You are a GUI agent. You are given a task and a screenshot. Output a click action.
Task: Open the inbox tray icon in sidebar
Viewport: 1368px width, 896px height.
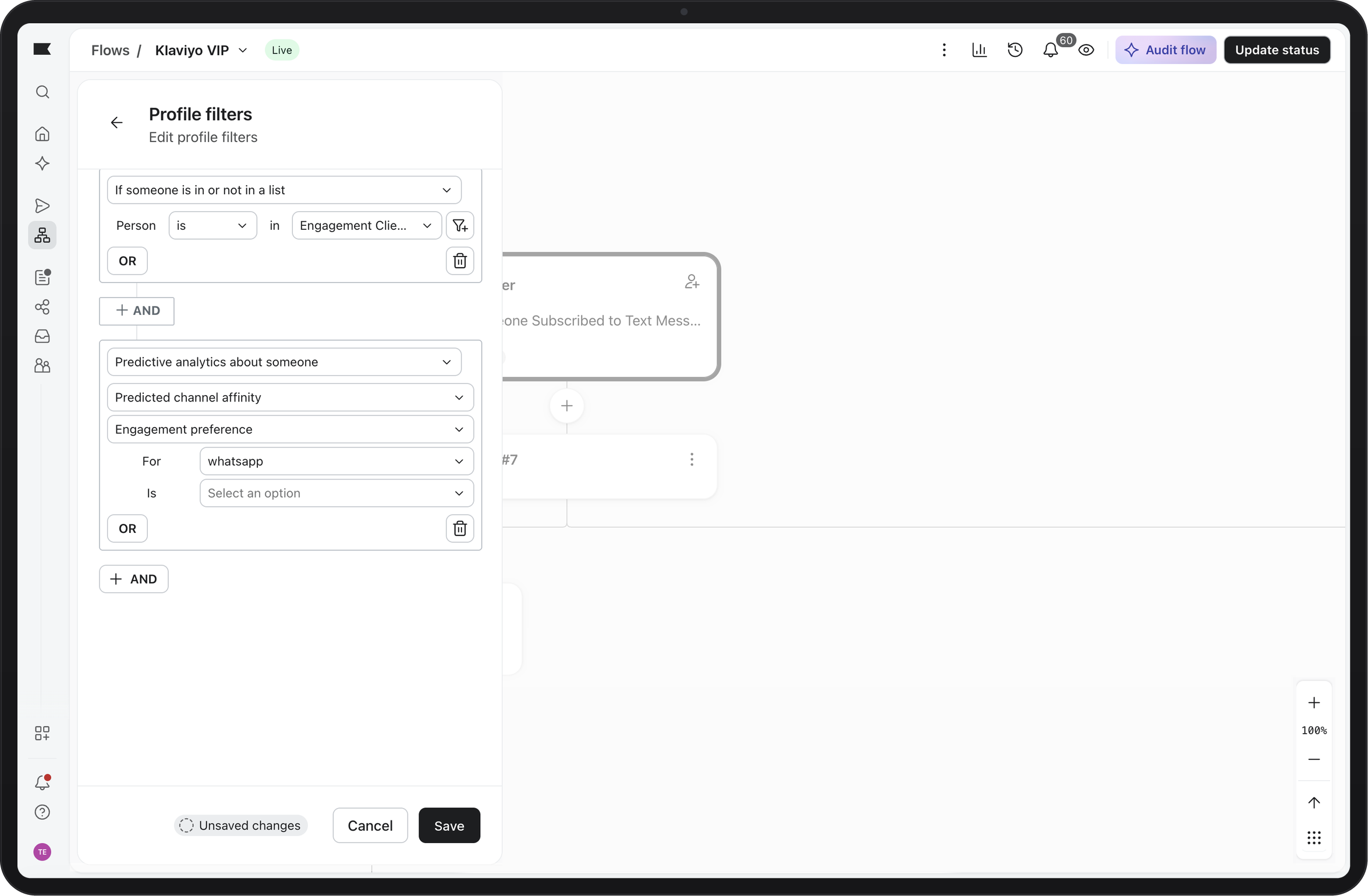click(x=42, y=336)
